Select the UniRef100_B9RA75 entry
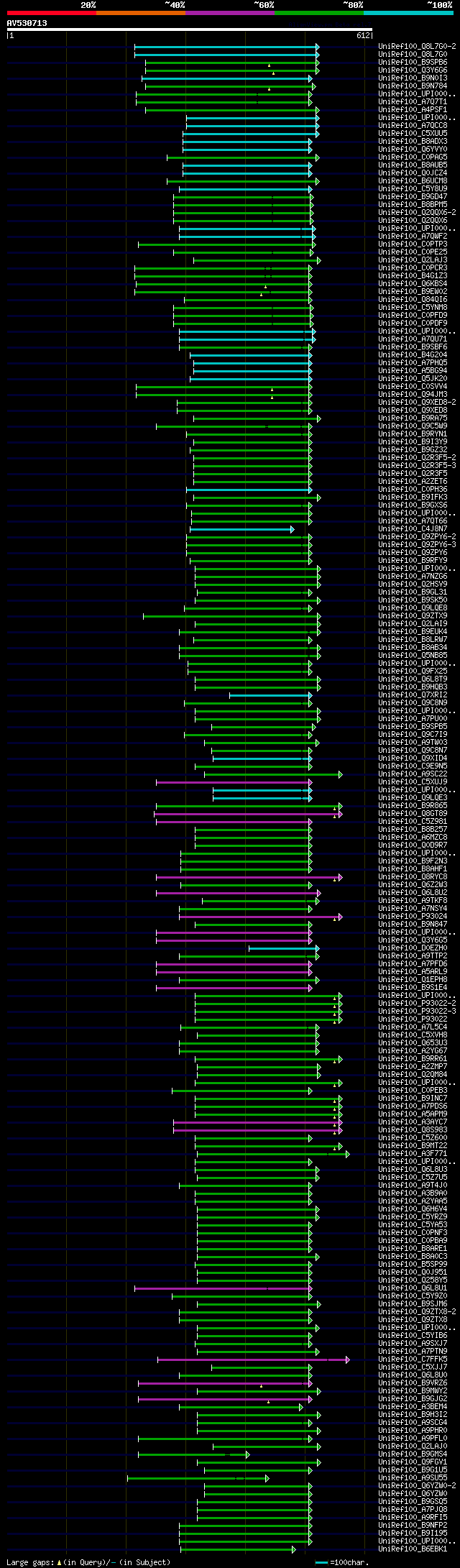The width and height of the screenshot is (460, 1568). [413, 418]
